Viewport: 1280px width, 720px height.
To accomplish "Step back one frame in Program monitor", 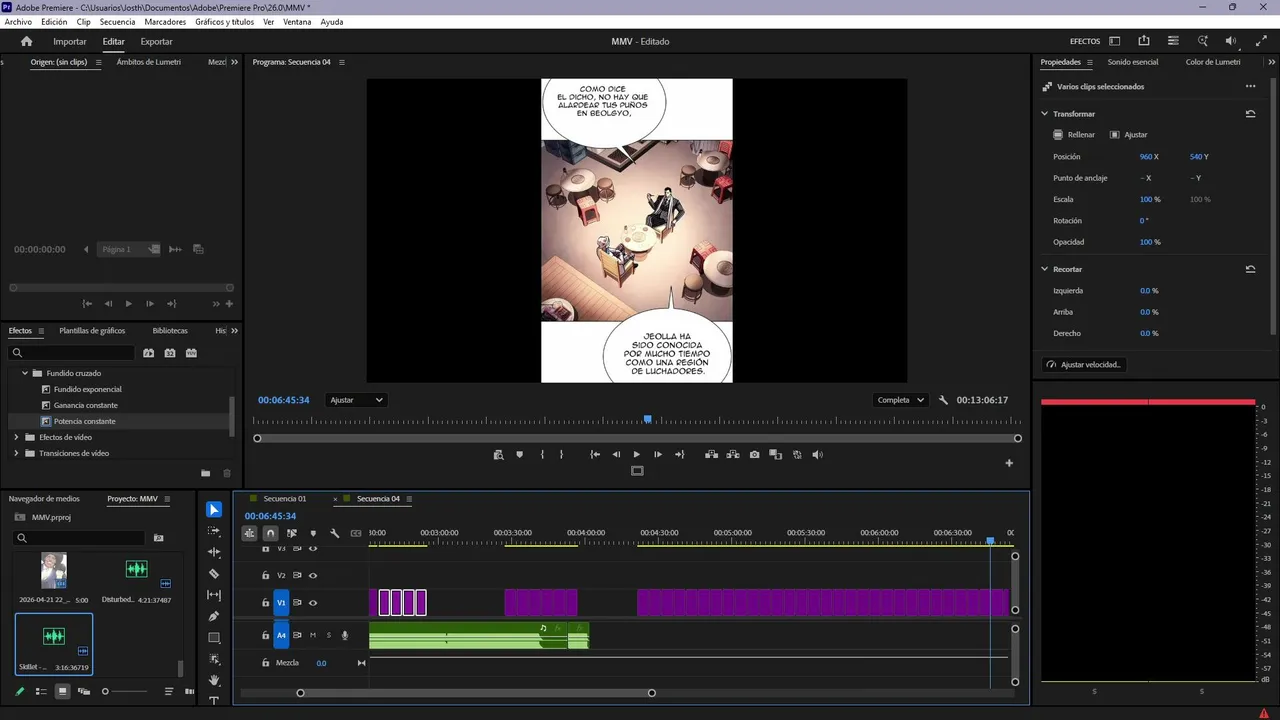I will (616, 454).
